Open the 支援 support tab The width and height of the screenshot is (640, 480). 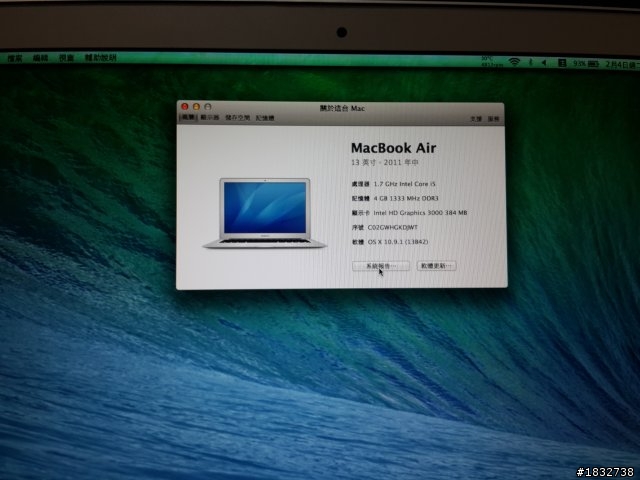point(476,119)
